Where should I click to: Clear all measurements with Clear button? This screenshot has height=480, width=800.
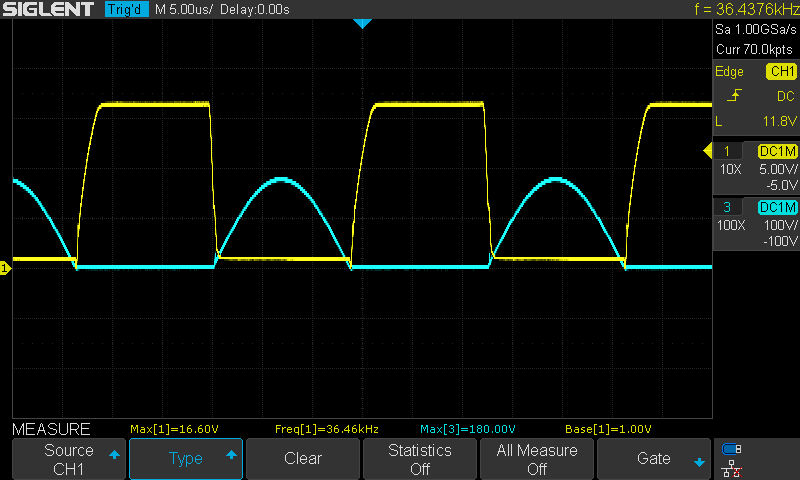(303, 459)
